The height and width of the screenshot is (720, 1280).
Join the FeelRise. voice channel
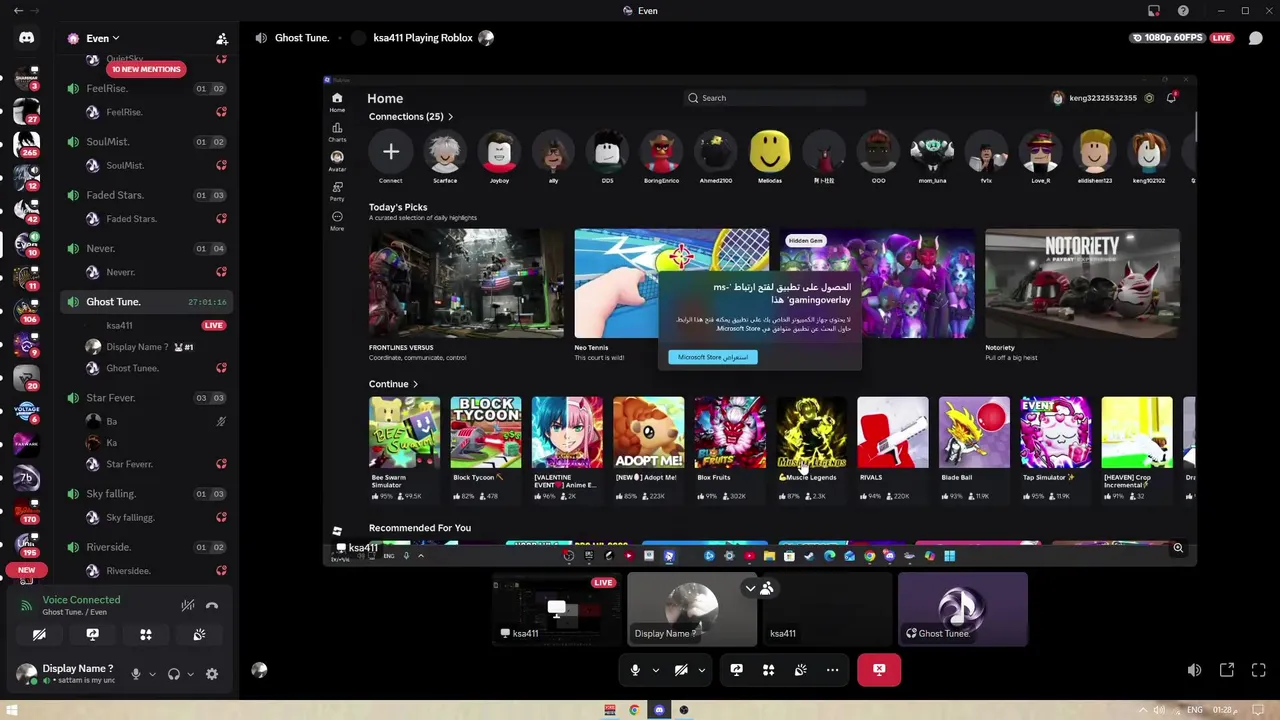click(146, 88)
